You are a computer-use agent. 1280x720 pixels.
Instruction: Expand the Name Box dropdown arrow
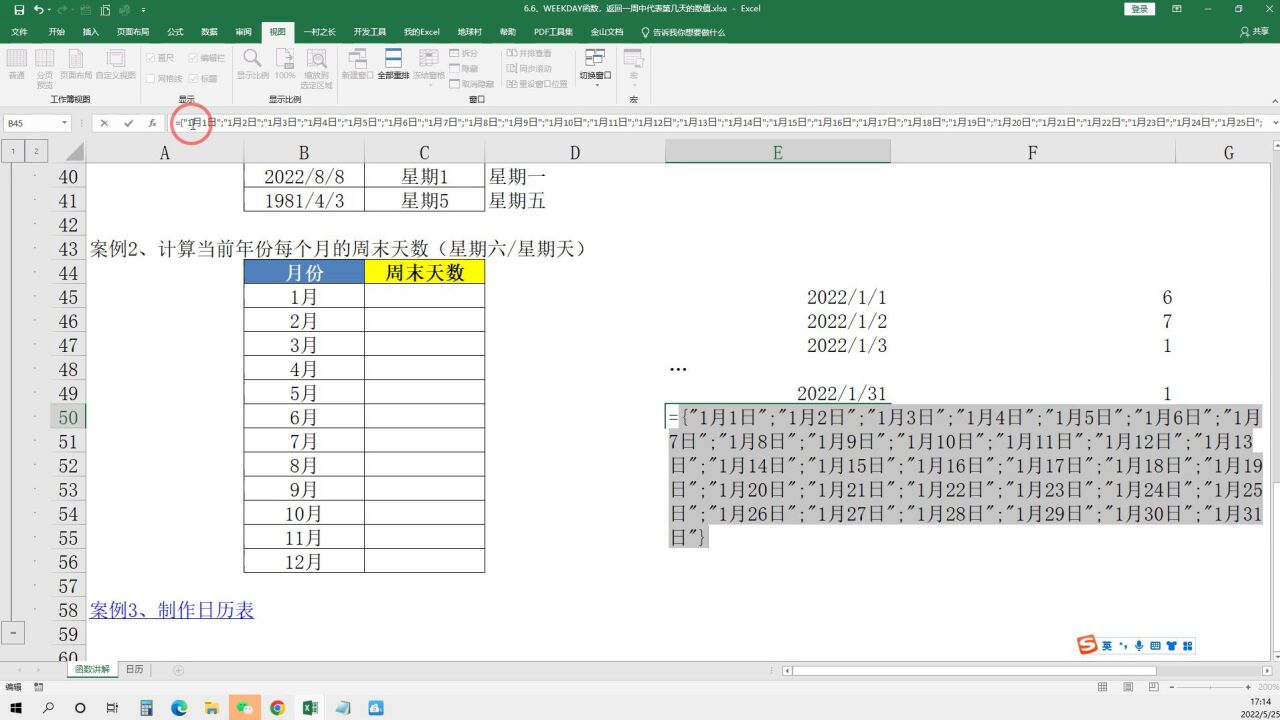click(x=65, y=123)
